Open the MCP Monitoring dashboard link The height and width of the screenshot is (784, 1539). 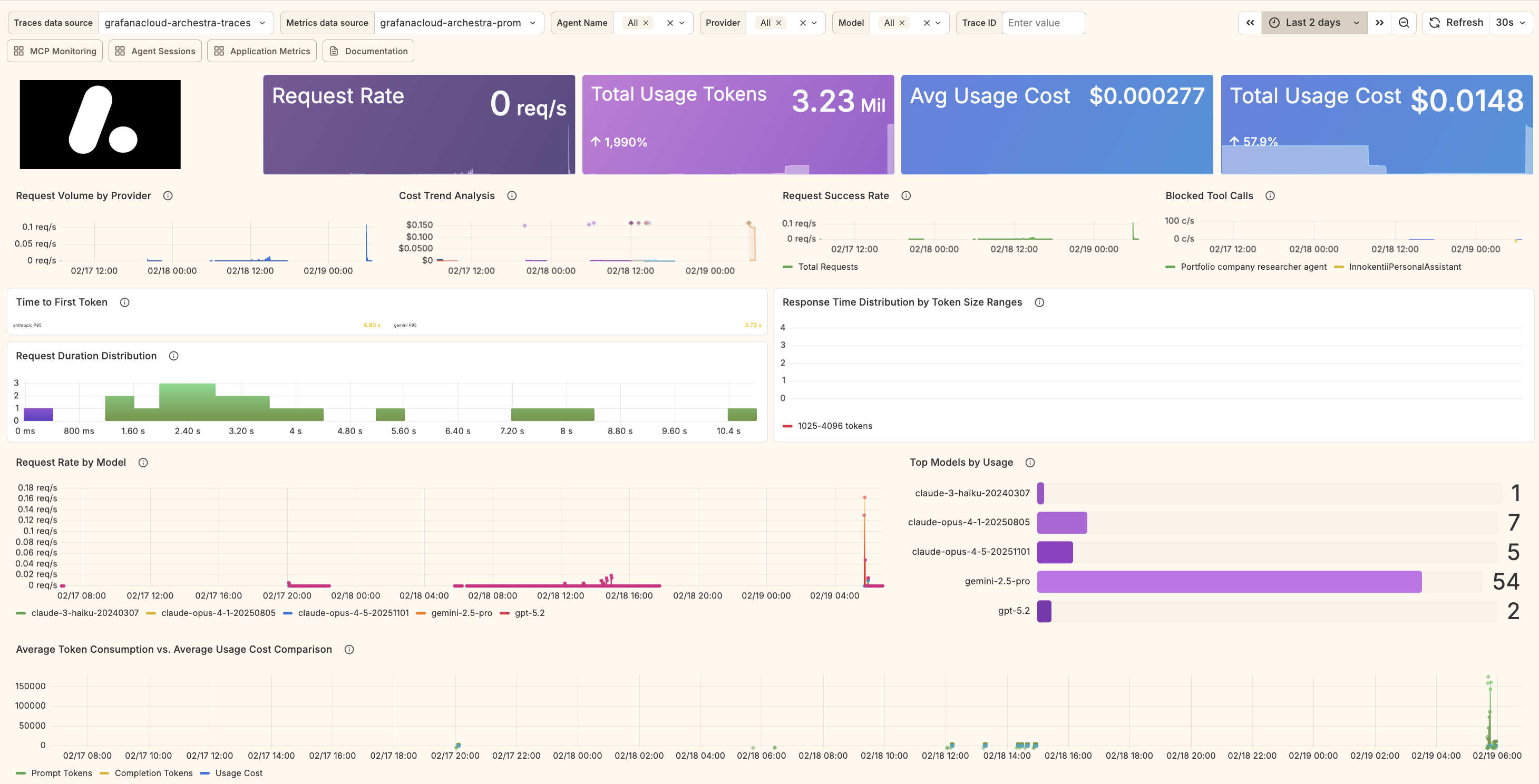pos(55,51)
